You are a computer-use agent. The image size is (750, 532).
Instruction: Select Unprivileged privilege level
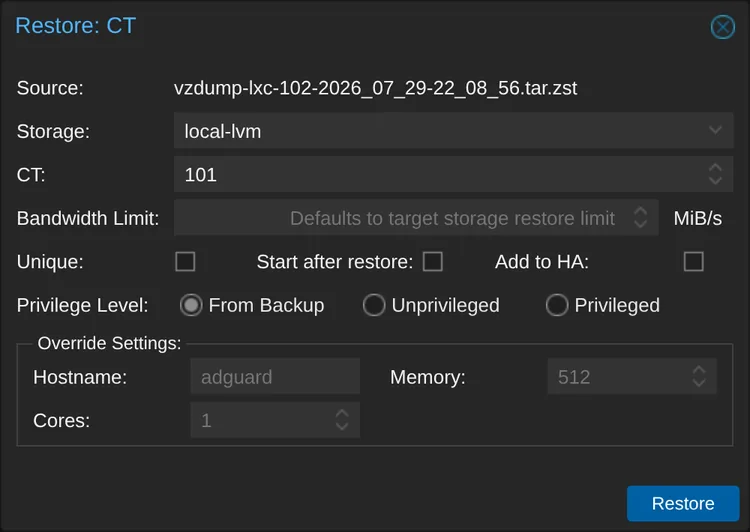pyautogui.click(x=374, y=305)
